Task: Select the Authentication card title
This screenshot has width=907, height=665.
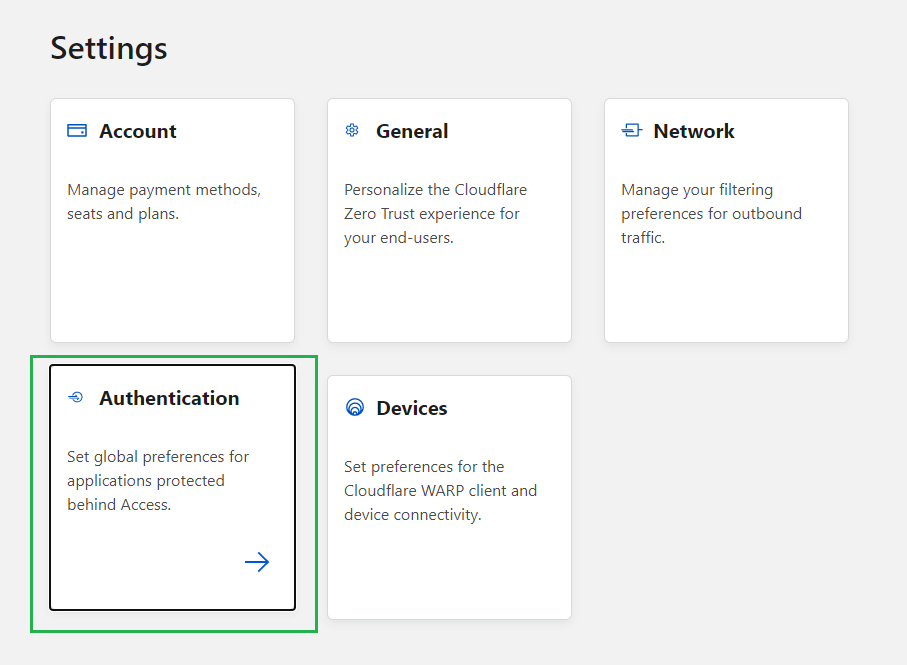Action: pyautogui.click(x=169, y=398)
